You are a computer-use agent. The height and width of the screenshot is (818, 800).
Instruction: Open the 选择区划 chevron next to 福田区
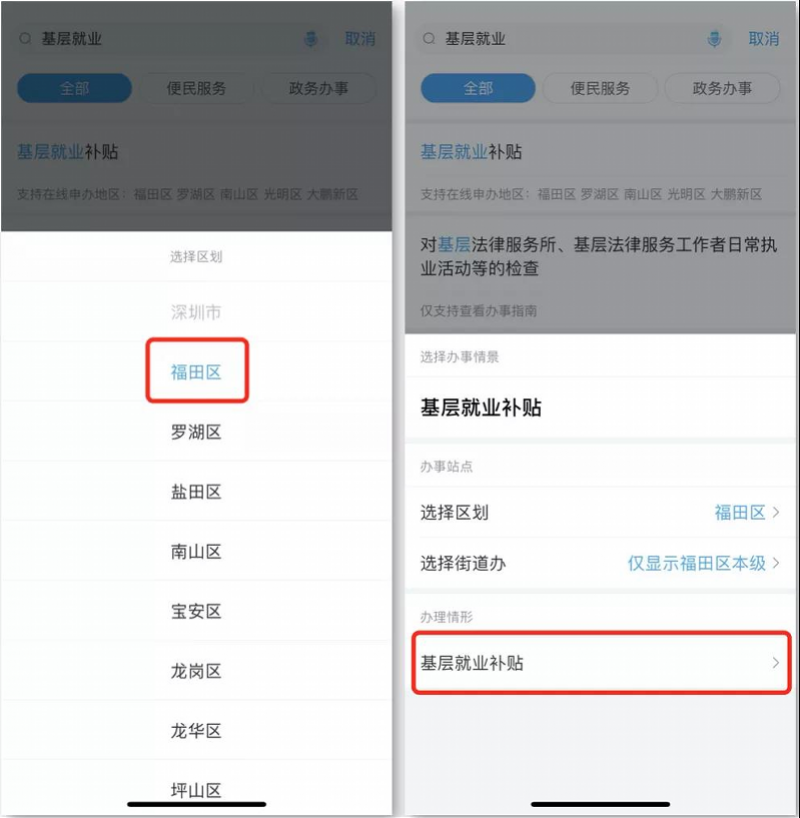(776, 512)
